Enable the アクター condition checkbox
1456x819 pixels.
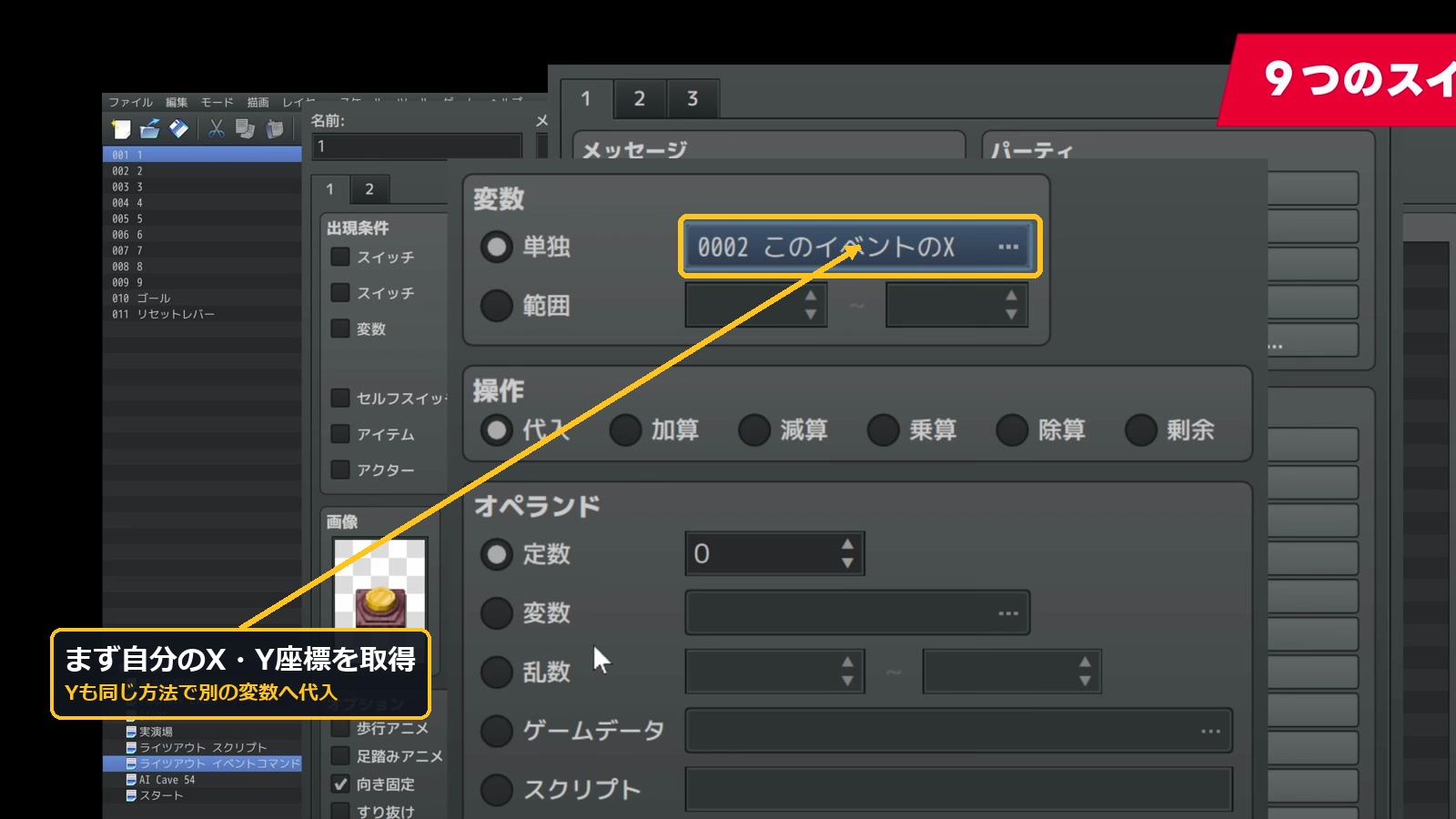(x=340, y=470)
